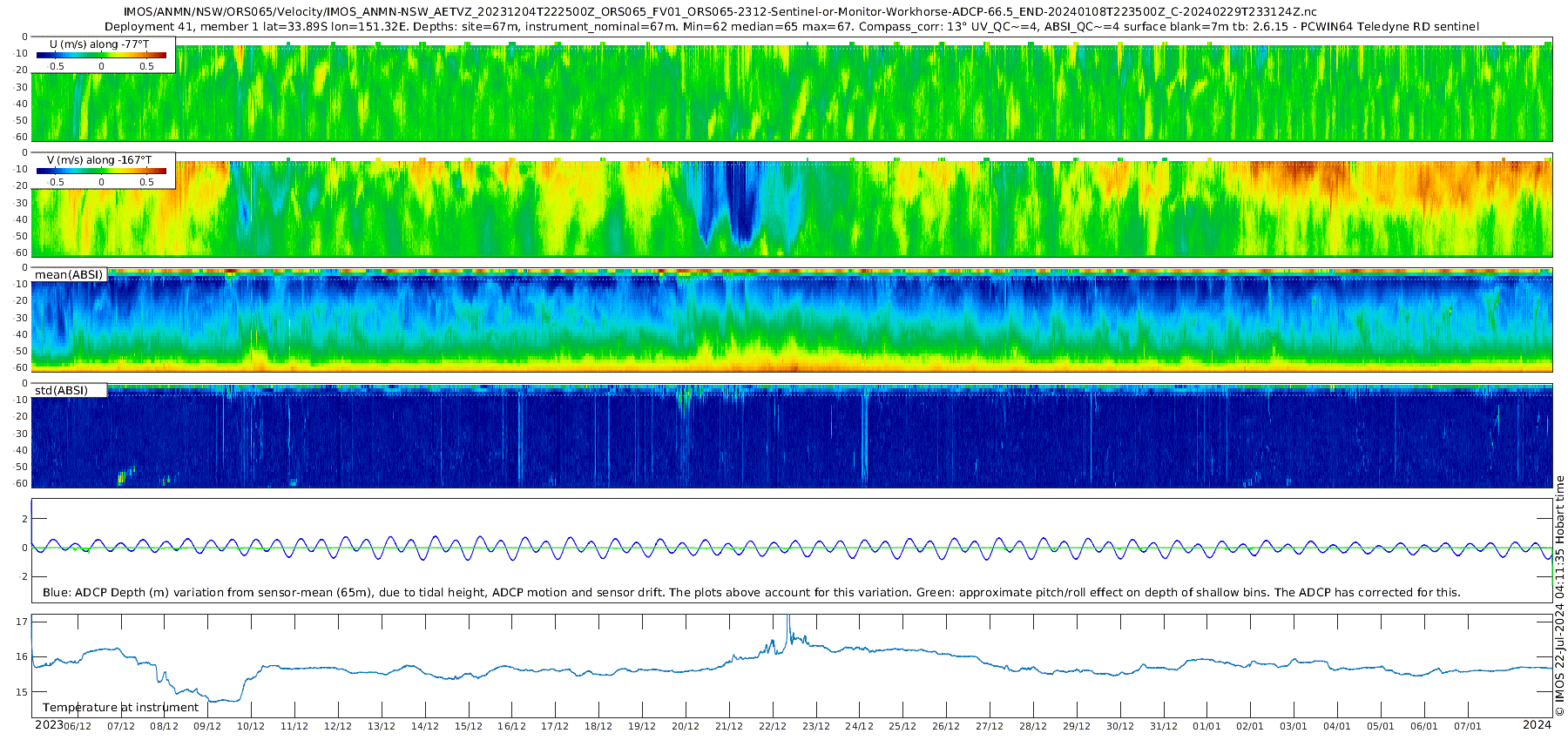
Task: Click the 19/12 date tick label
Action: coord(642,726)
